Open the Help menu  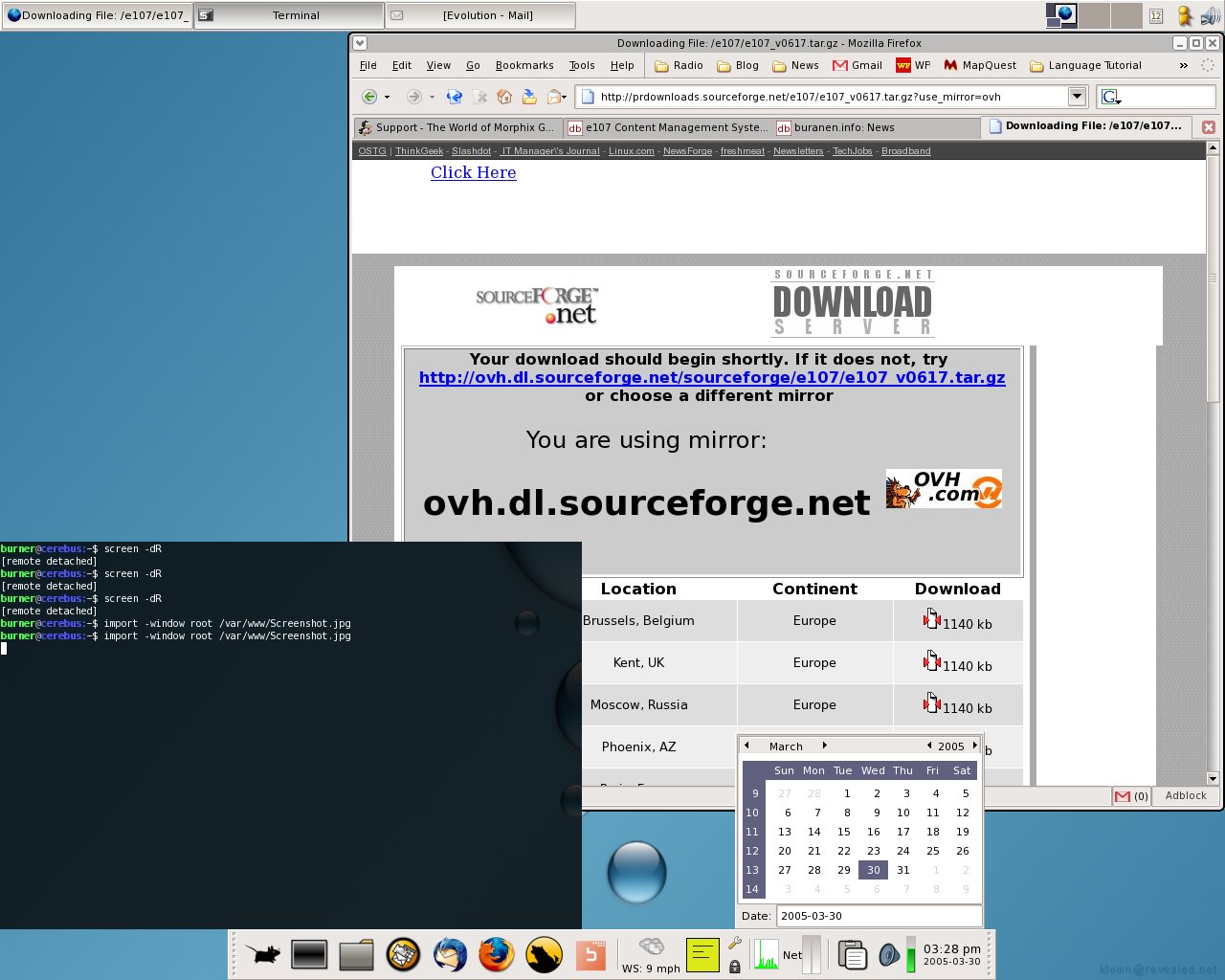point(622,65)
